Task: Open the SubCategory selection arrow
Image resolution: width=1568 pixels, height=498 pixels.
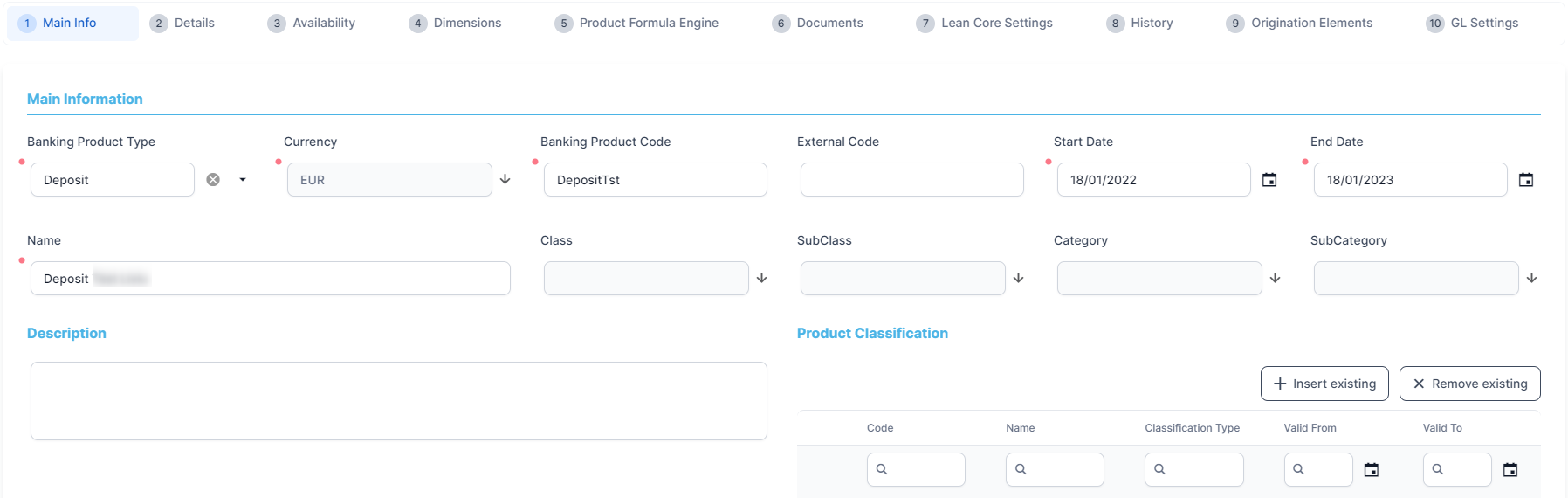Action: 1532,278
